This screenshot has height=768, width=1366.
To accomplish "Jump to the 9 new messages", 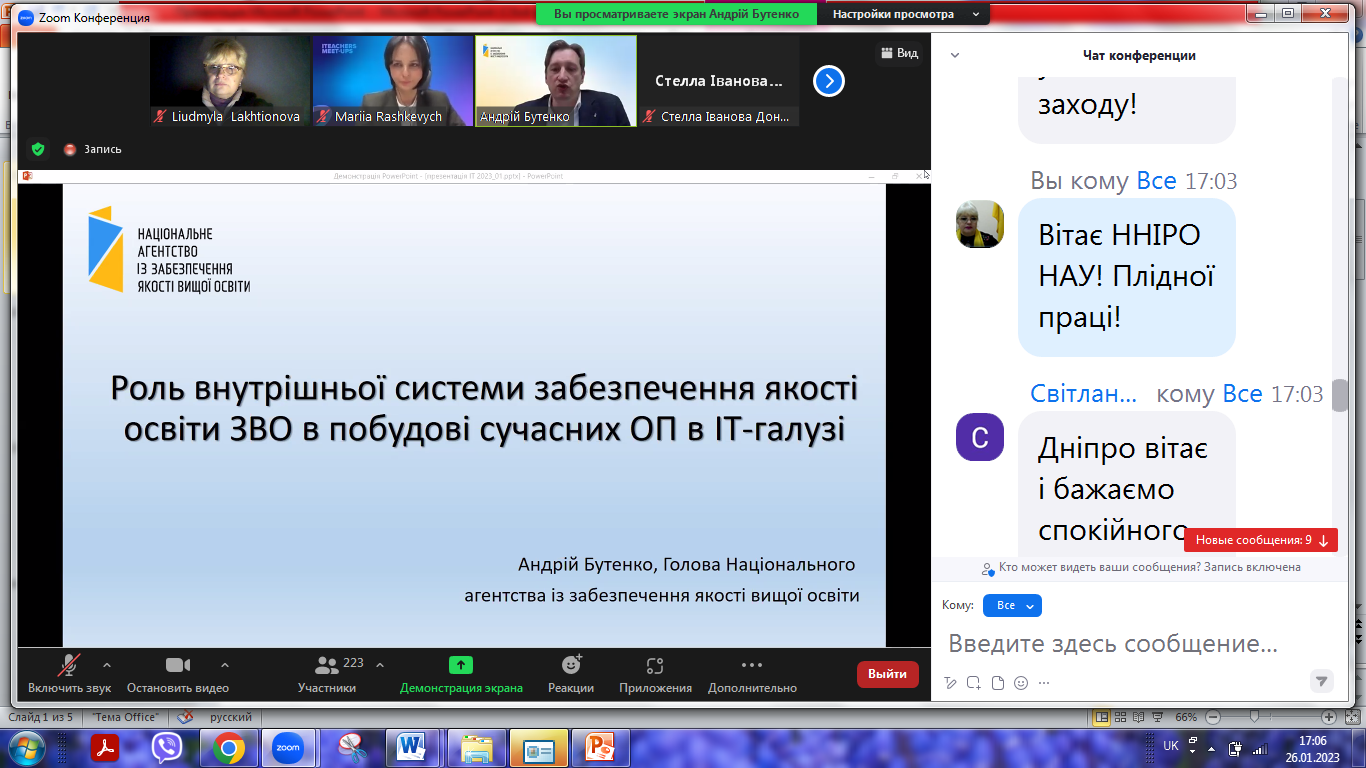I will point(1261,540).
